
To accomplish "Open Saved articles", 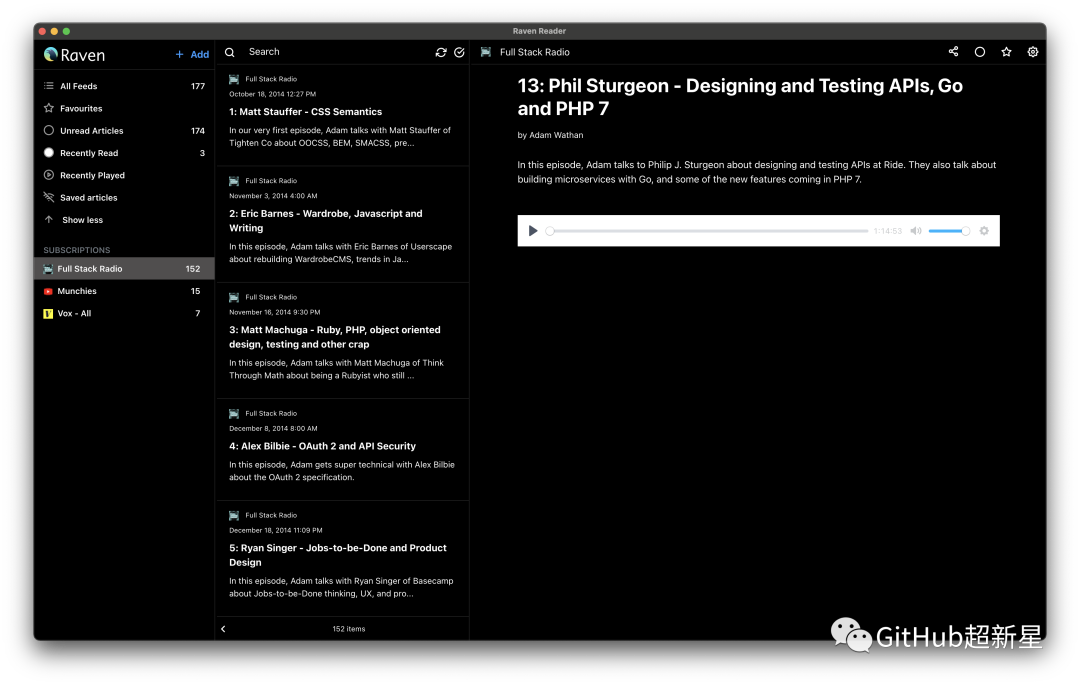I will tap(124, 198).
